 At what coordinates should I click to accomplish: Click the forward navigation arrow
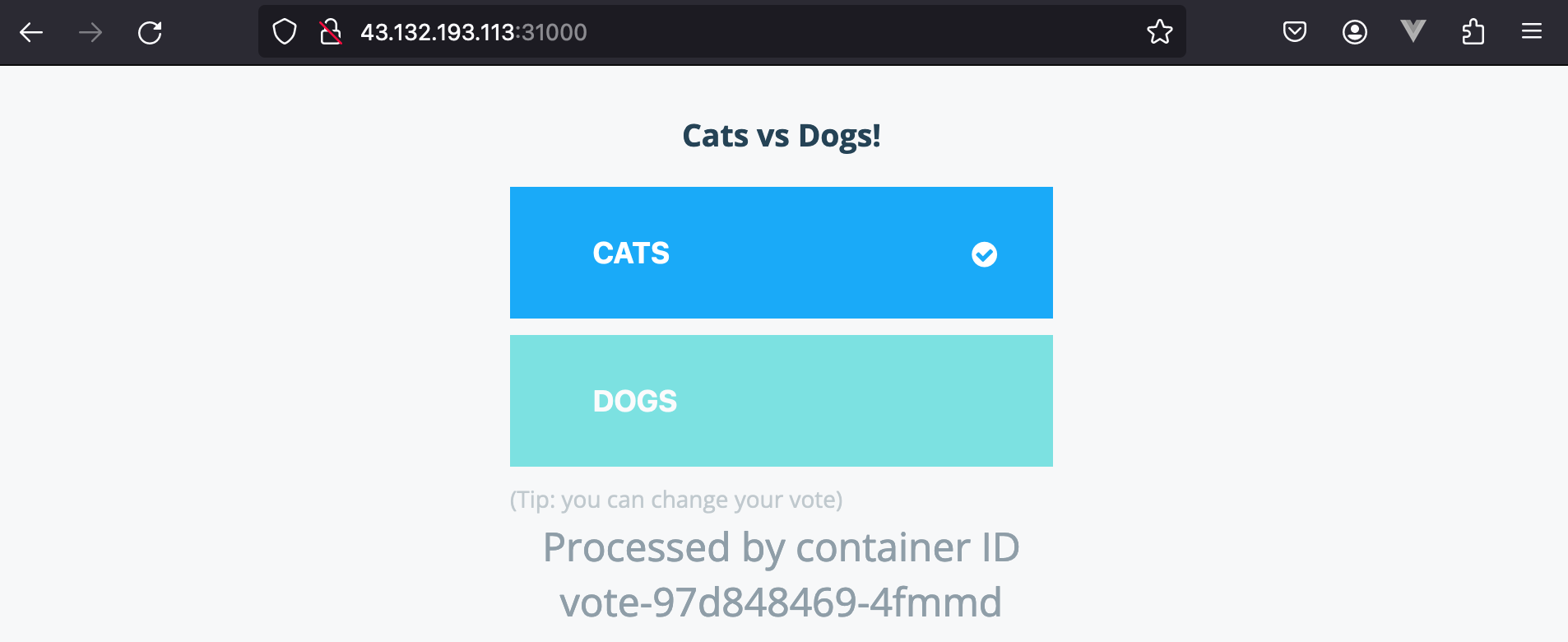click(90, 32)
